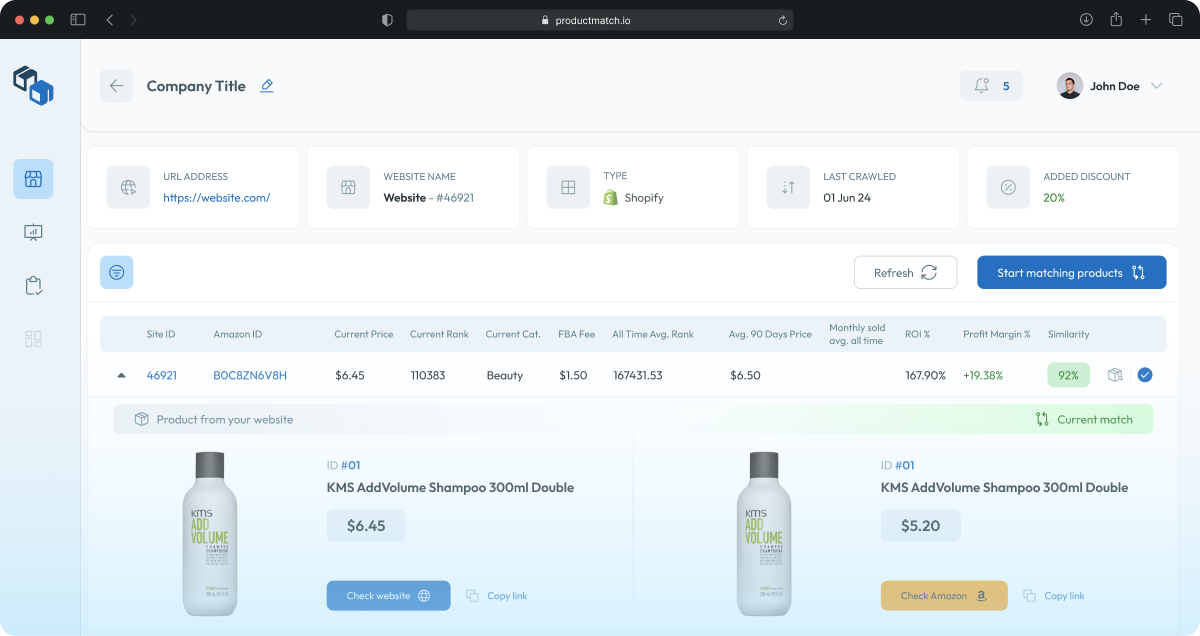Image resolution: width=1200 pixels, height=636 pixels.
Task: Click the productmatch.io address bar
Action: coord(600,20)
